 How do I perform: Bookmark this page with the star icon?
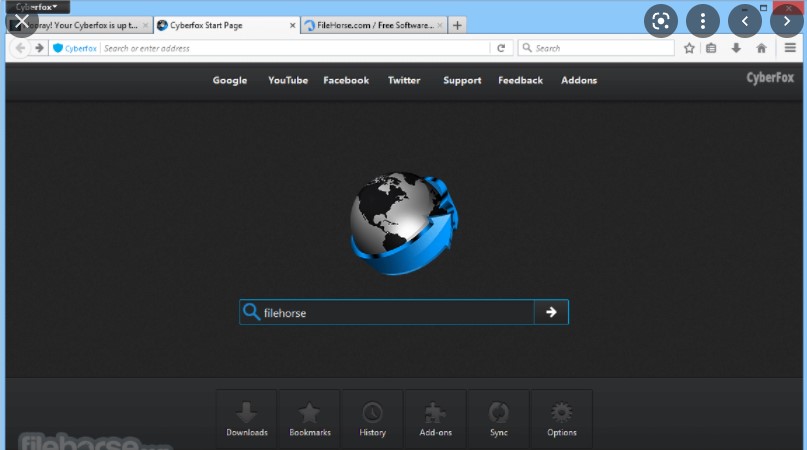689,48
